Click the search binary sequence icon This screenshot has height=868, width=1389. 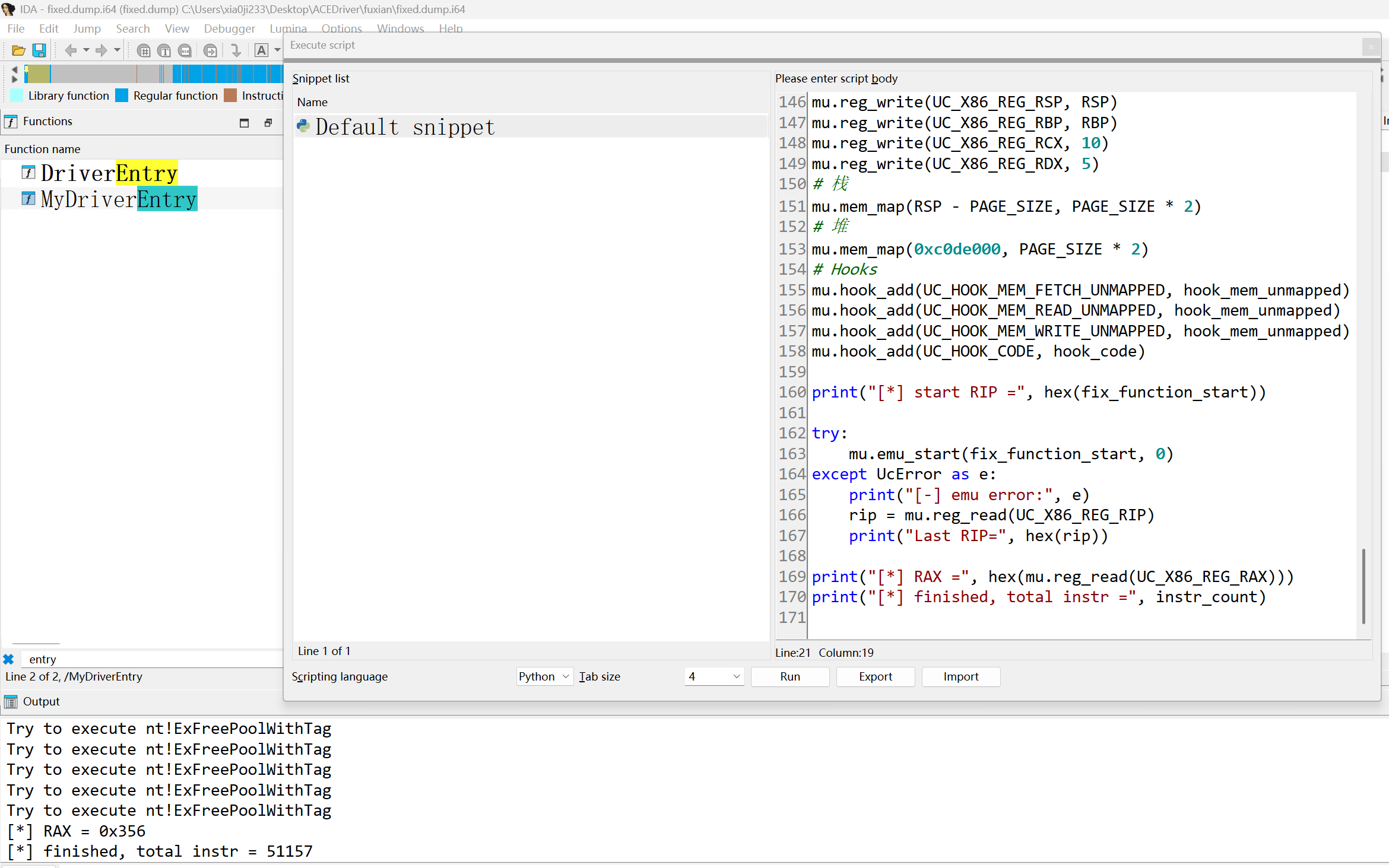click(185, 50)
